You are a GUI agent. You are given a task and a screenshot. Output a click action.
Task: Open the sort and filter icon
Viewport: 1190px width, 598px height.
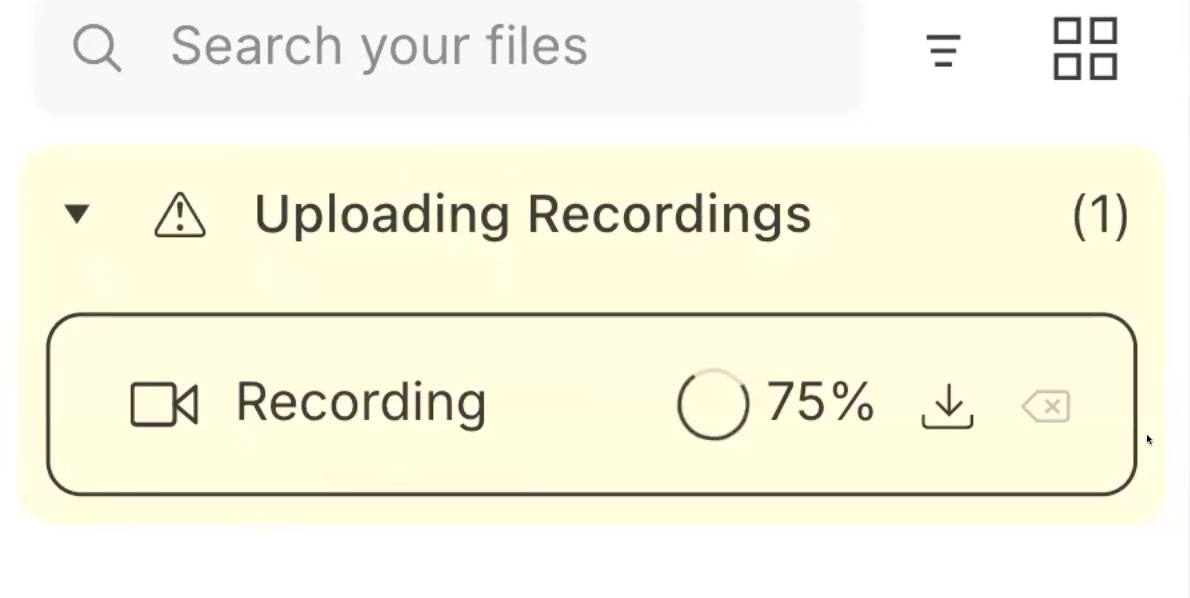coord(943,50)
